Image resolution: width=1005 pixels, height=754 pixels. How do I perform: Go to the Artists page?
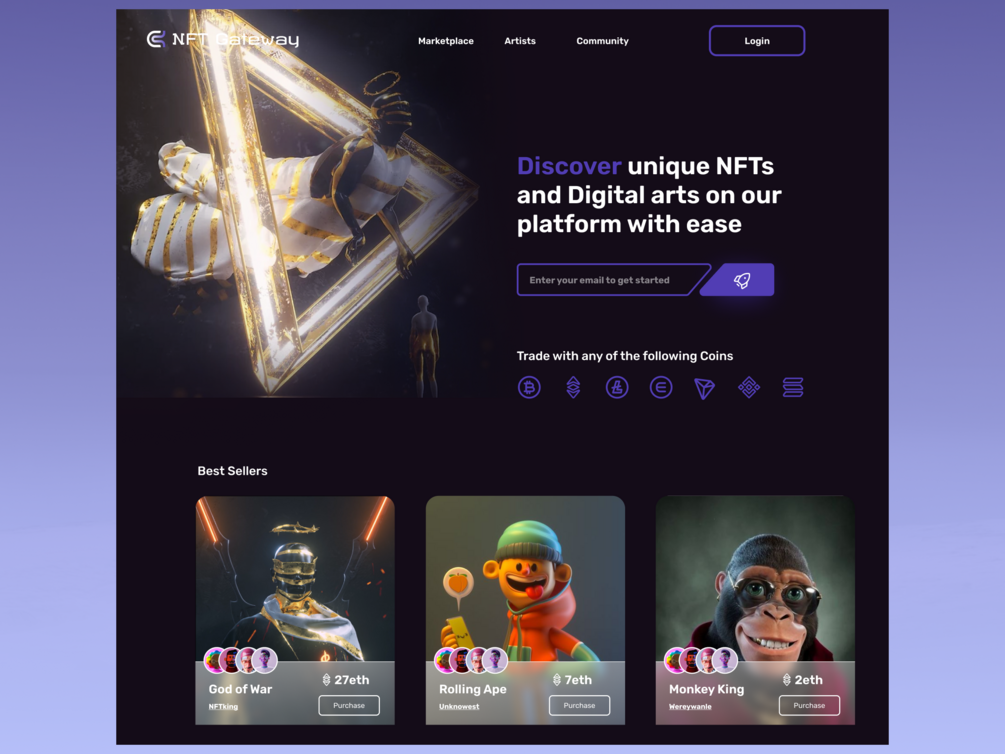click(x=520, y=41)
